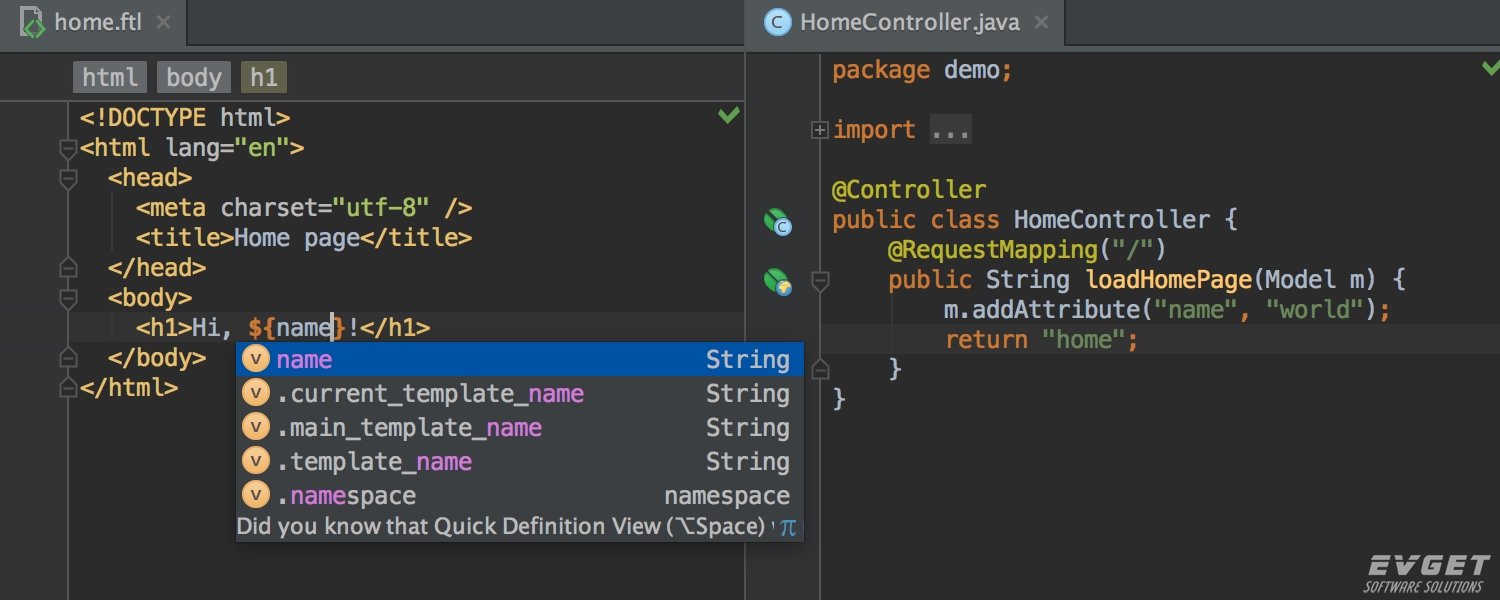Collapse fold marker at closing head tag
The image size is (1500, 600).
[x=68, y=267]
